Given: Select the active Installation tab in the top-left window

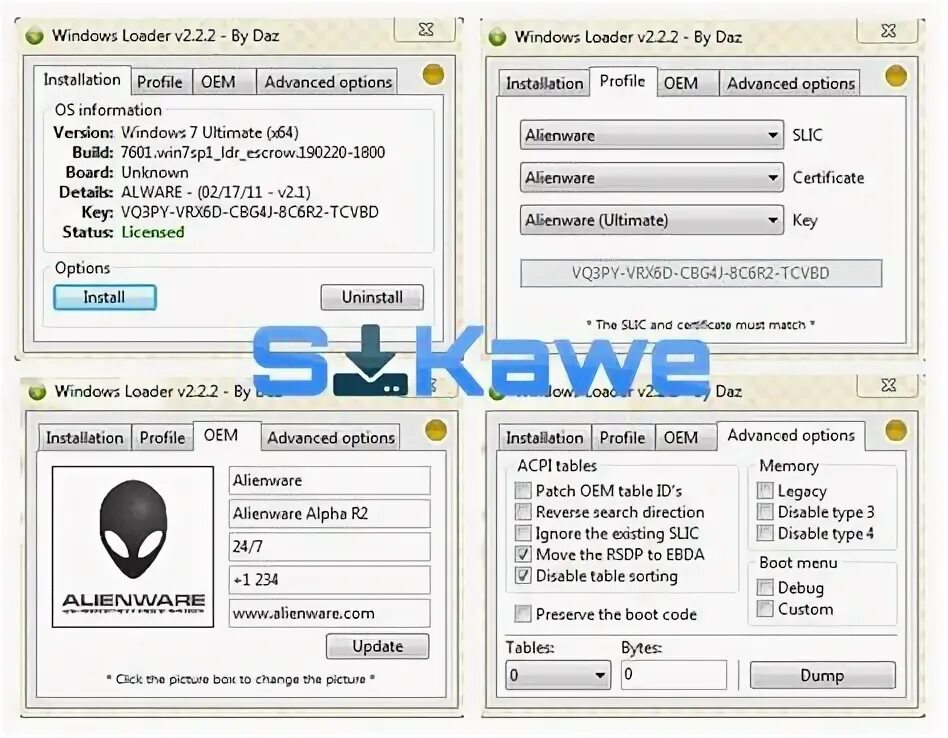Looking at the screenshot, I should (82, 80).
